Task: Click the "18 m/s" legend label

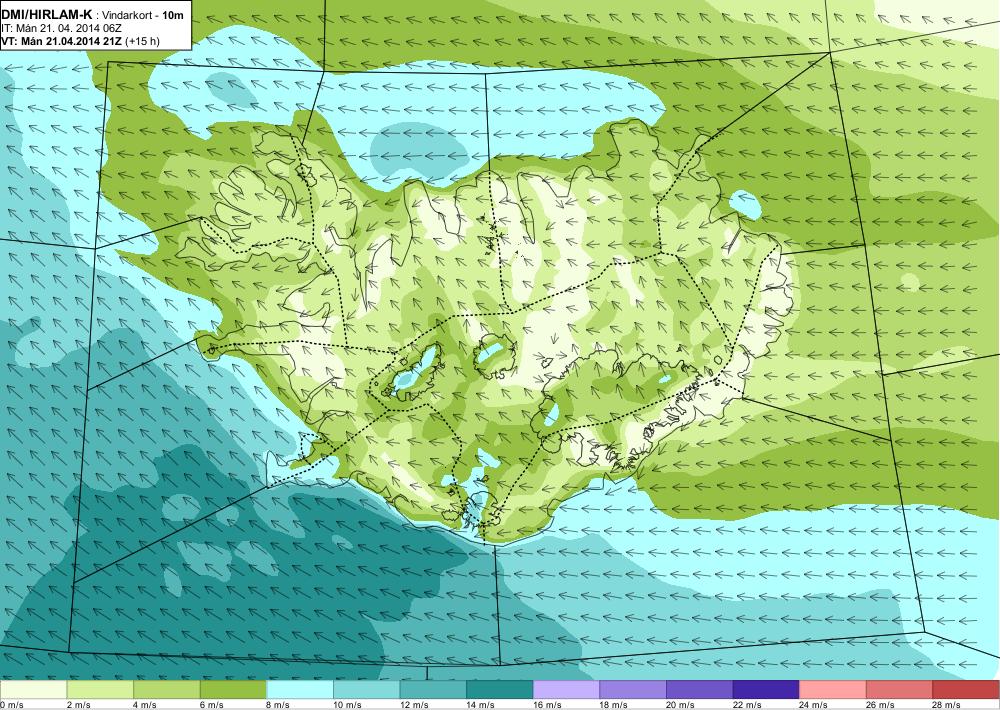Action: pyautogui.click(x=614, y=705)
